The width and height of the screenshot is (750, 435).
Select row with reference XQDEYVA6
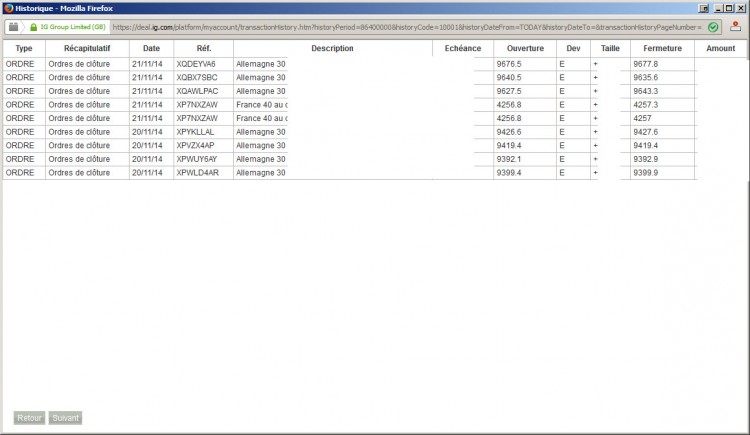point(350,64)
